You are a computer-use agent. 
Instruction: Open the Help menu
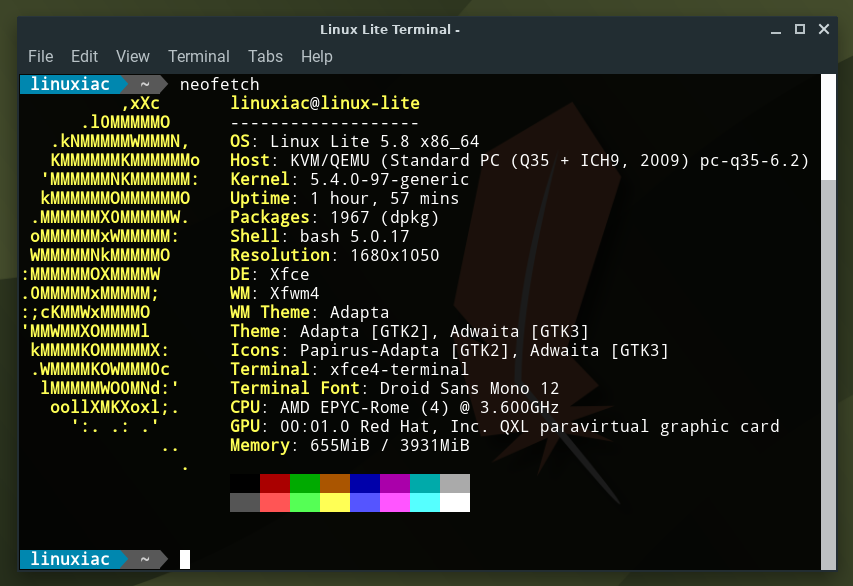tap(317, 56)
